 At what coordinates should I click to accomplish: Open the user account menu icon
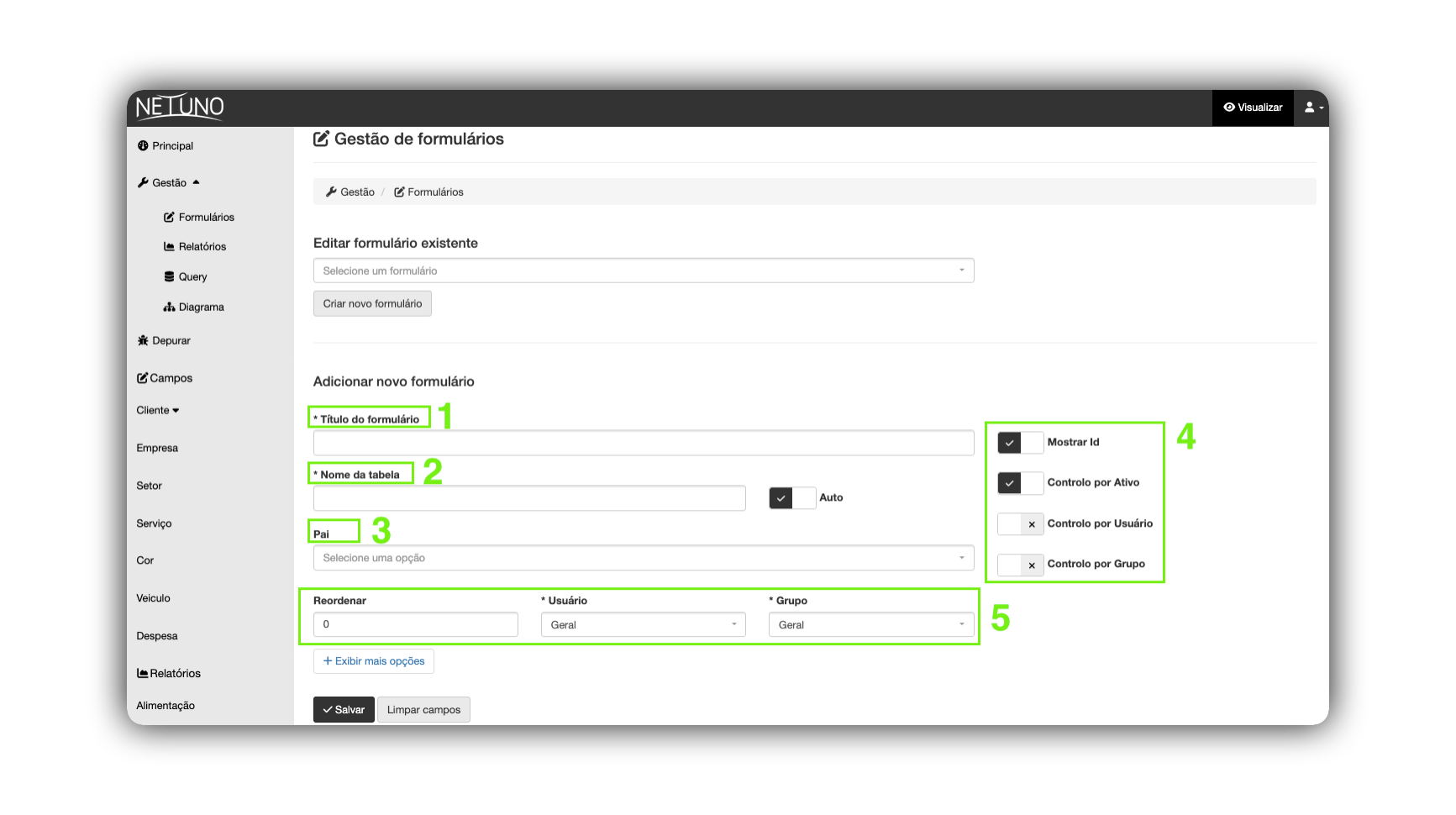1313,108
